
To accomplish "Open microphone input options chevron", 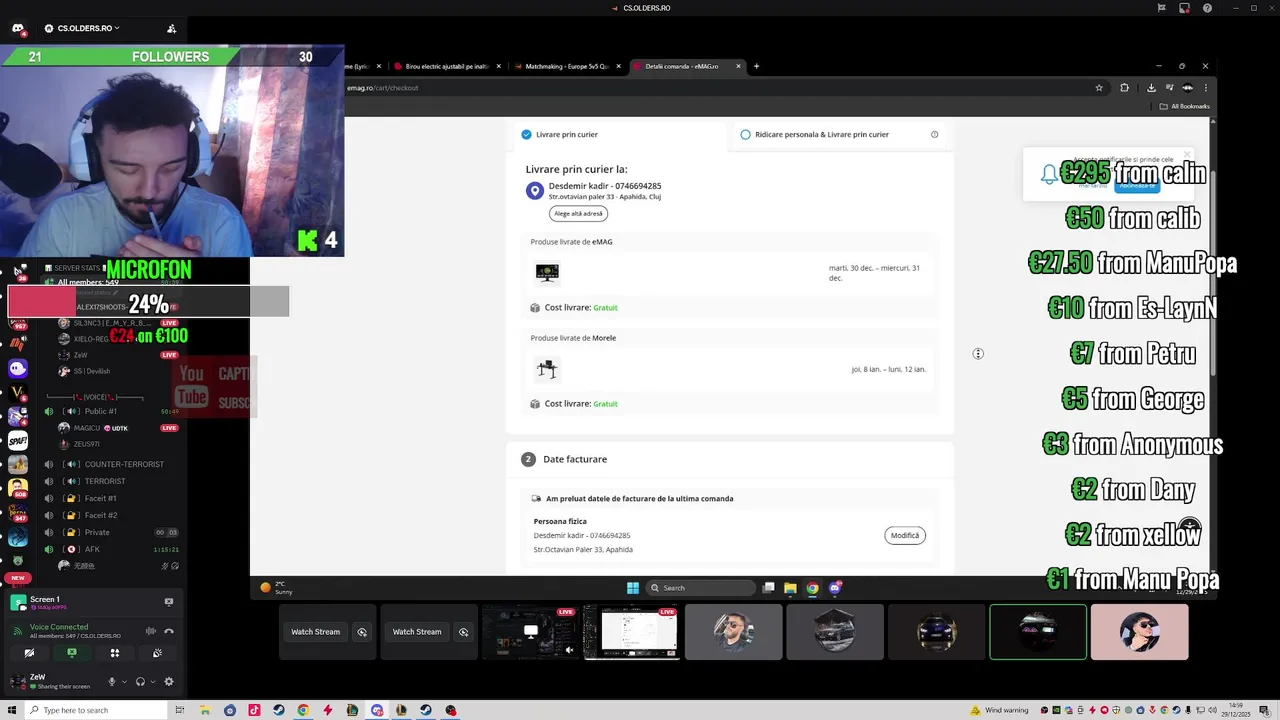I will [124, 681].
